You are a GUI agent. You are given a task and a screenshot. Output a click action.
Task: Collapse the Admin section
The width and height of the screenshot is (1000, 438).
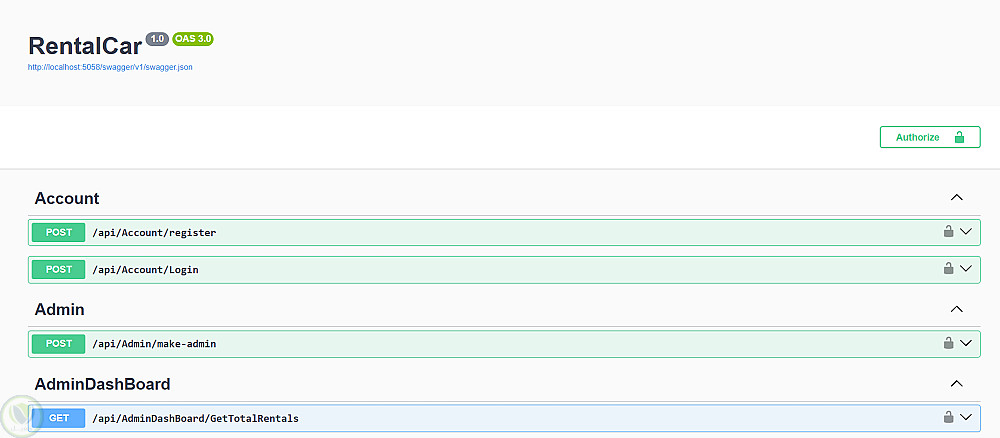[x=956, y=309]
